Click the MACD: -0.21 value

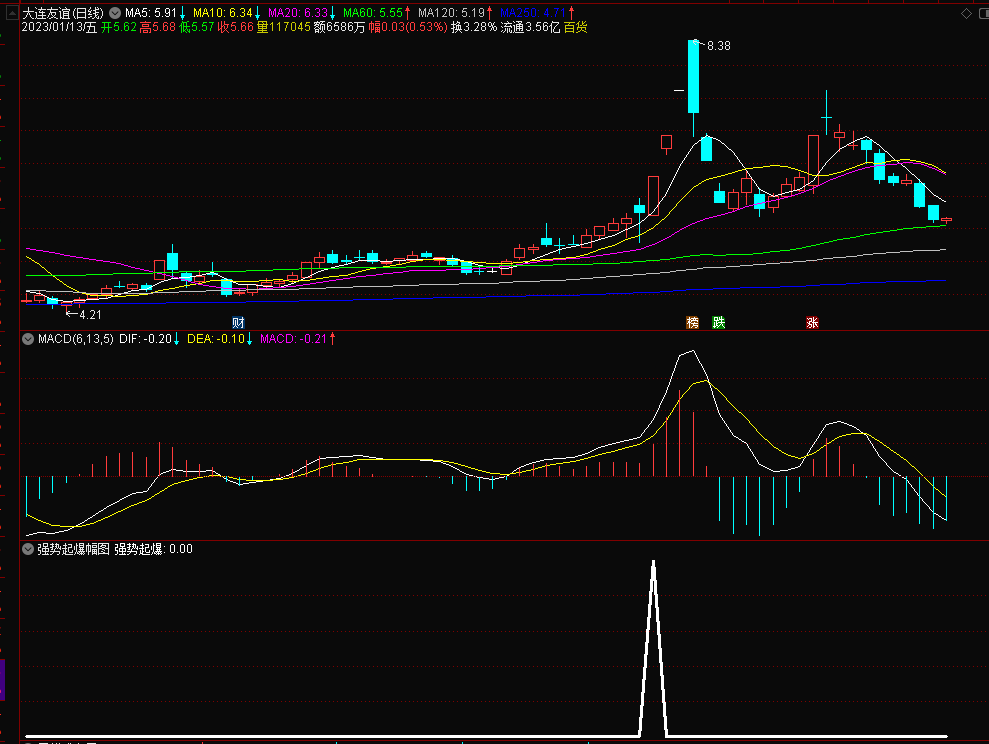pos(293,339)
